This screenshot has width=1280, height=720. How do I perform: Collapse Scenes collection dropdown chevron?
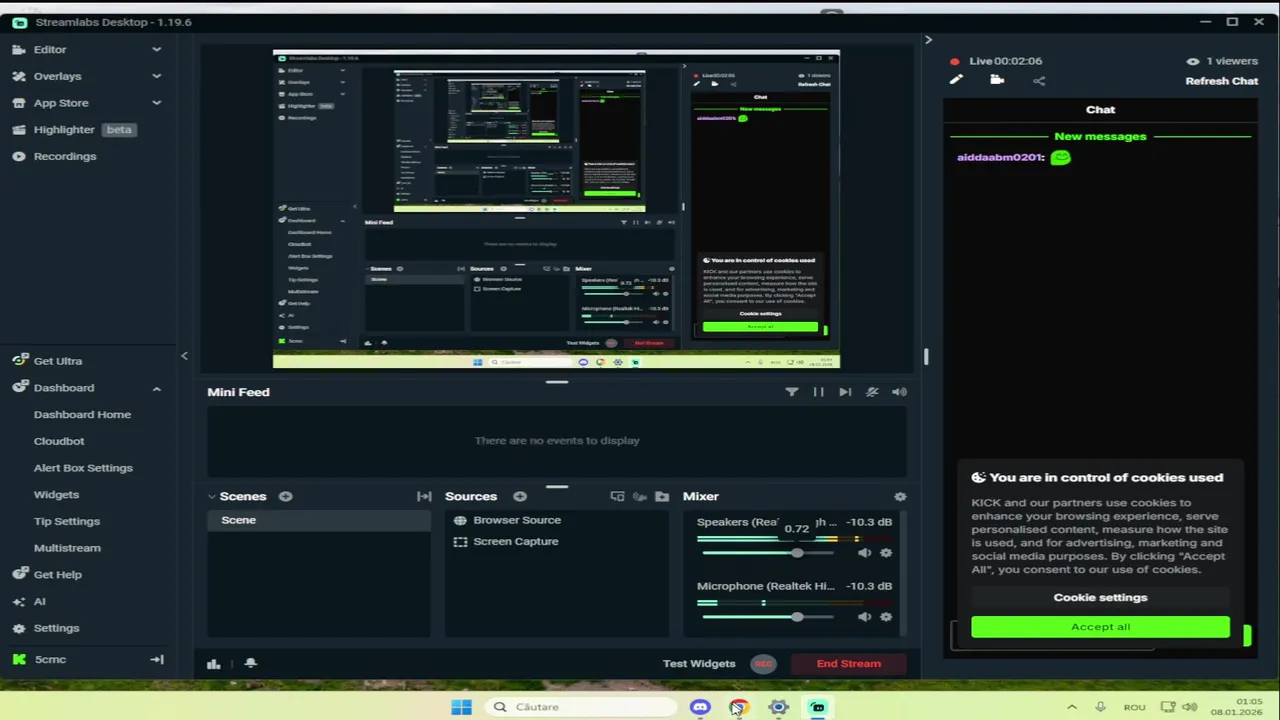tap(212, 496)
